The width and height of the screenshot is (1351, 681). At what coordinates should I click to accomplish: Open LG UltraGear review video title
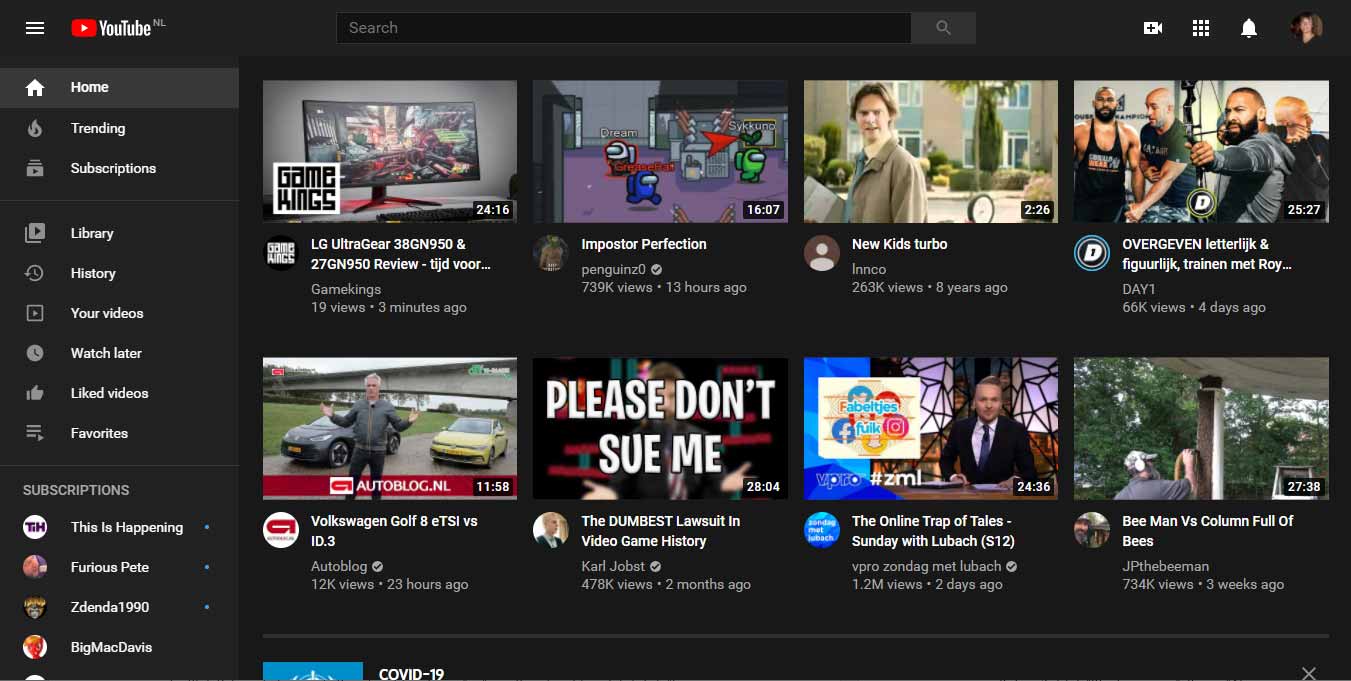coord(401,254)
